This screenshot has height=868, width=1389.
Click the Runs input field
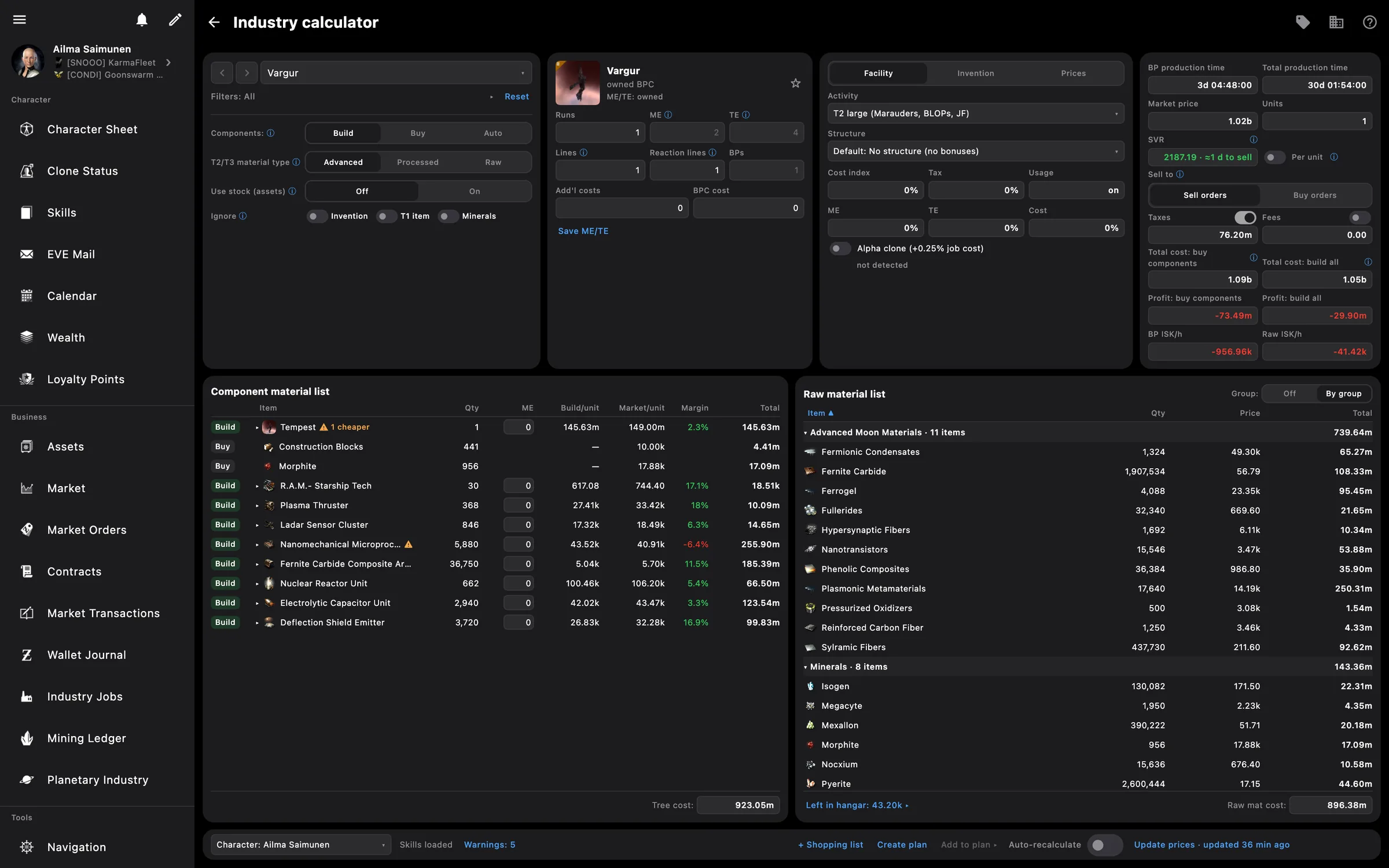pos(600,133)
